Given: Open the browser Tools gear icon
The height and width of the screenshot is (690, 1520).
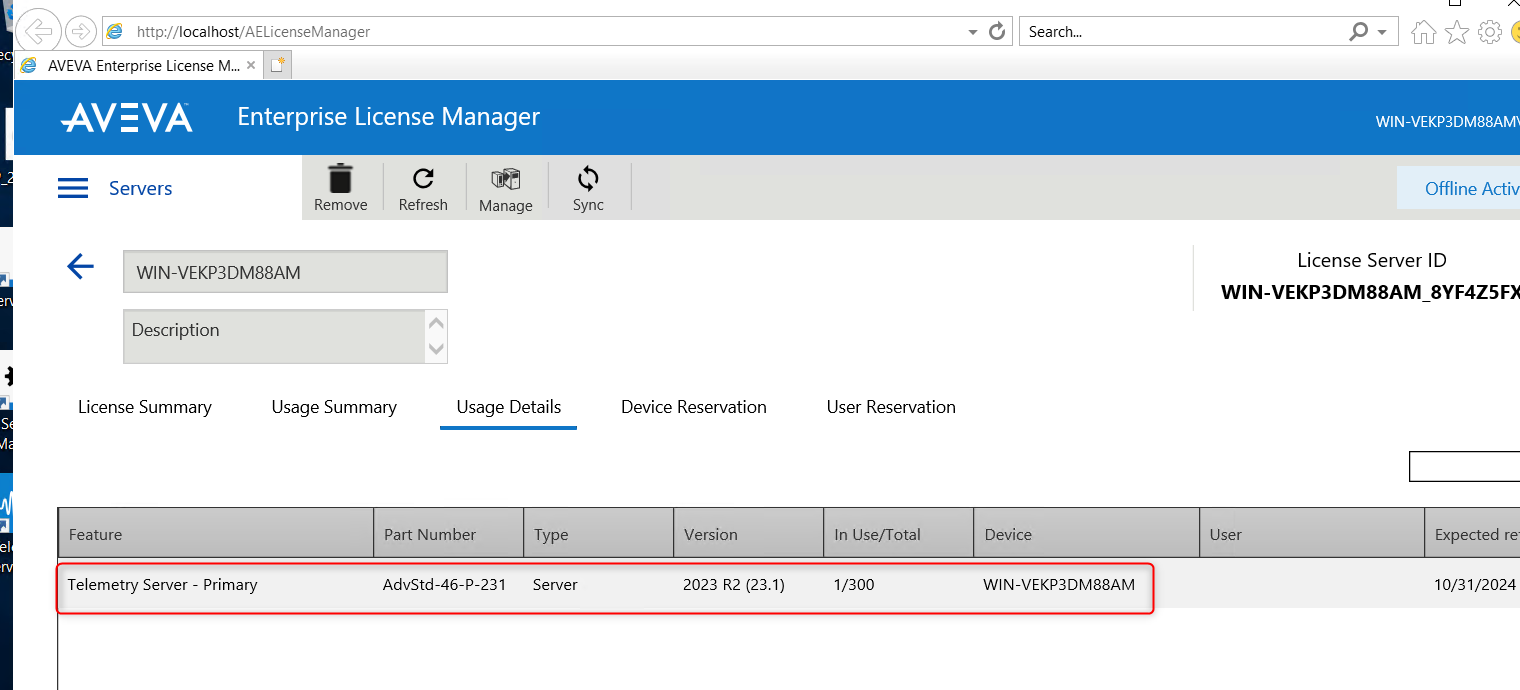Looking at the screenshot, I should [x=1490, y=32].
